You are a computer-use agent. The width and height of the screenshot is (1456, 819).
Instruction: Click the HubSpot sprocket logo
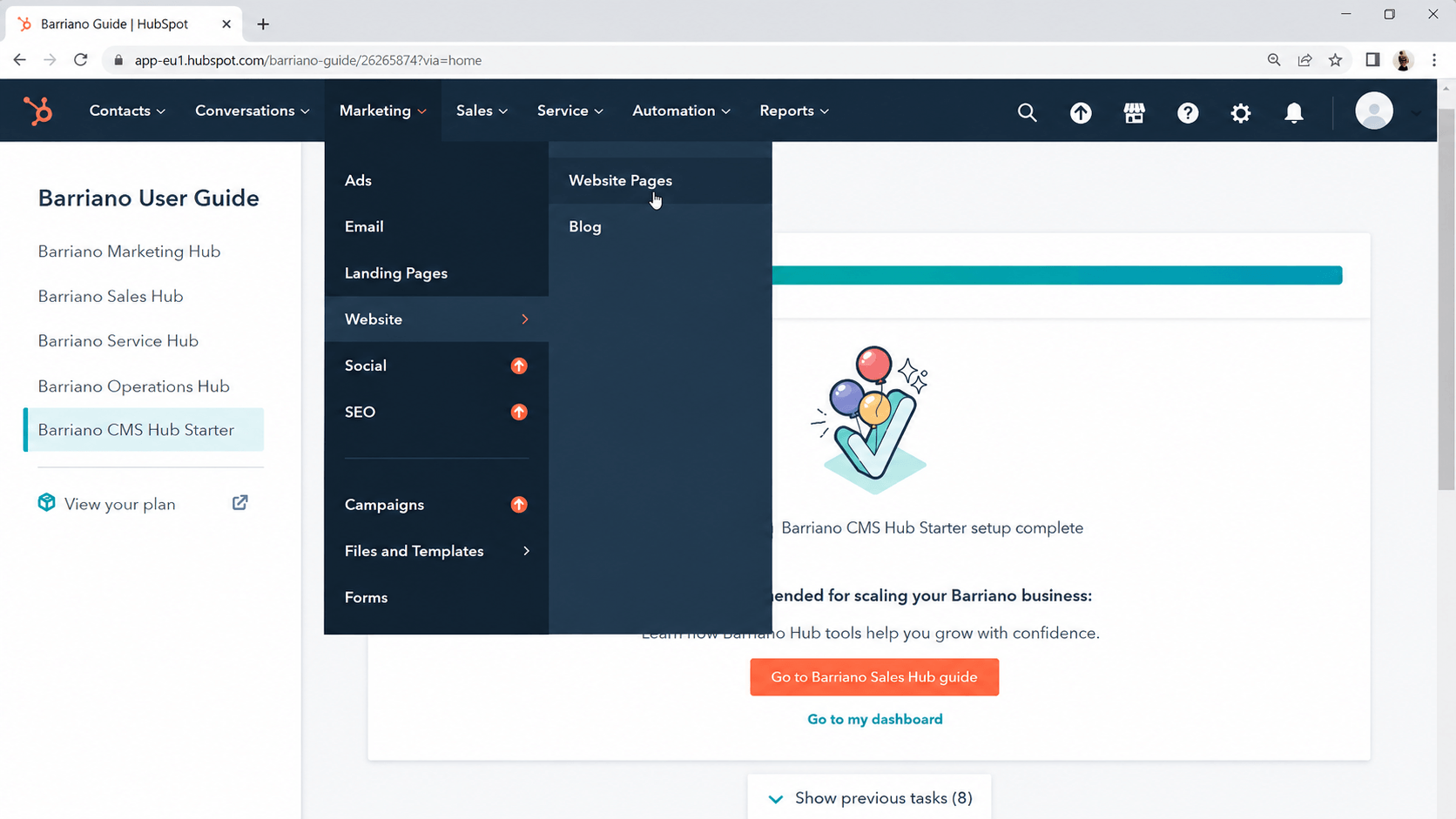click(37, 111)
